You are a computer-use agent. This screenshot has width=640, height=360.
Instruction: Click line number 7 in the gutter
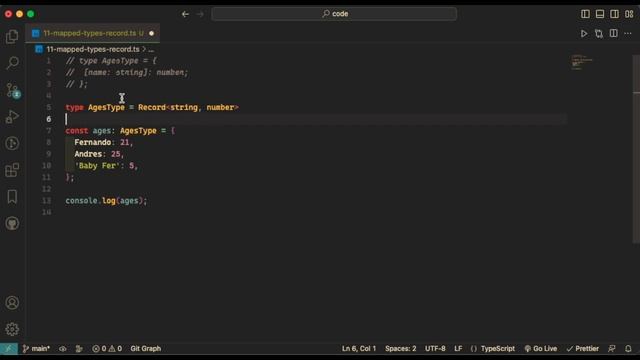click(x=49, y=131)
